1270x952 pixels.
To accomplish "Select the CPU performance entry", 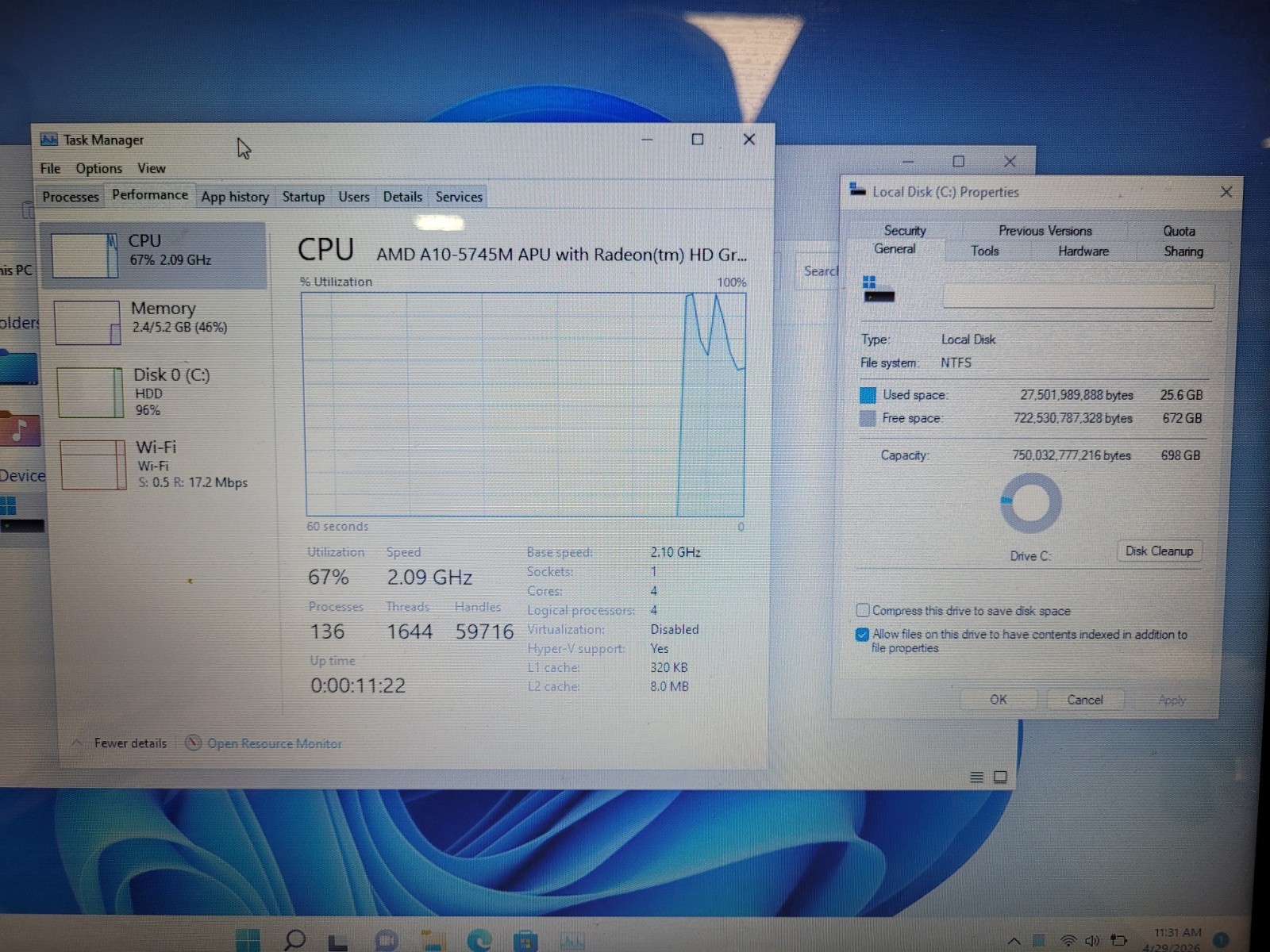I will coord(155,255).
